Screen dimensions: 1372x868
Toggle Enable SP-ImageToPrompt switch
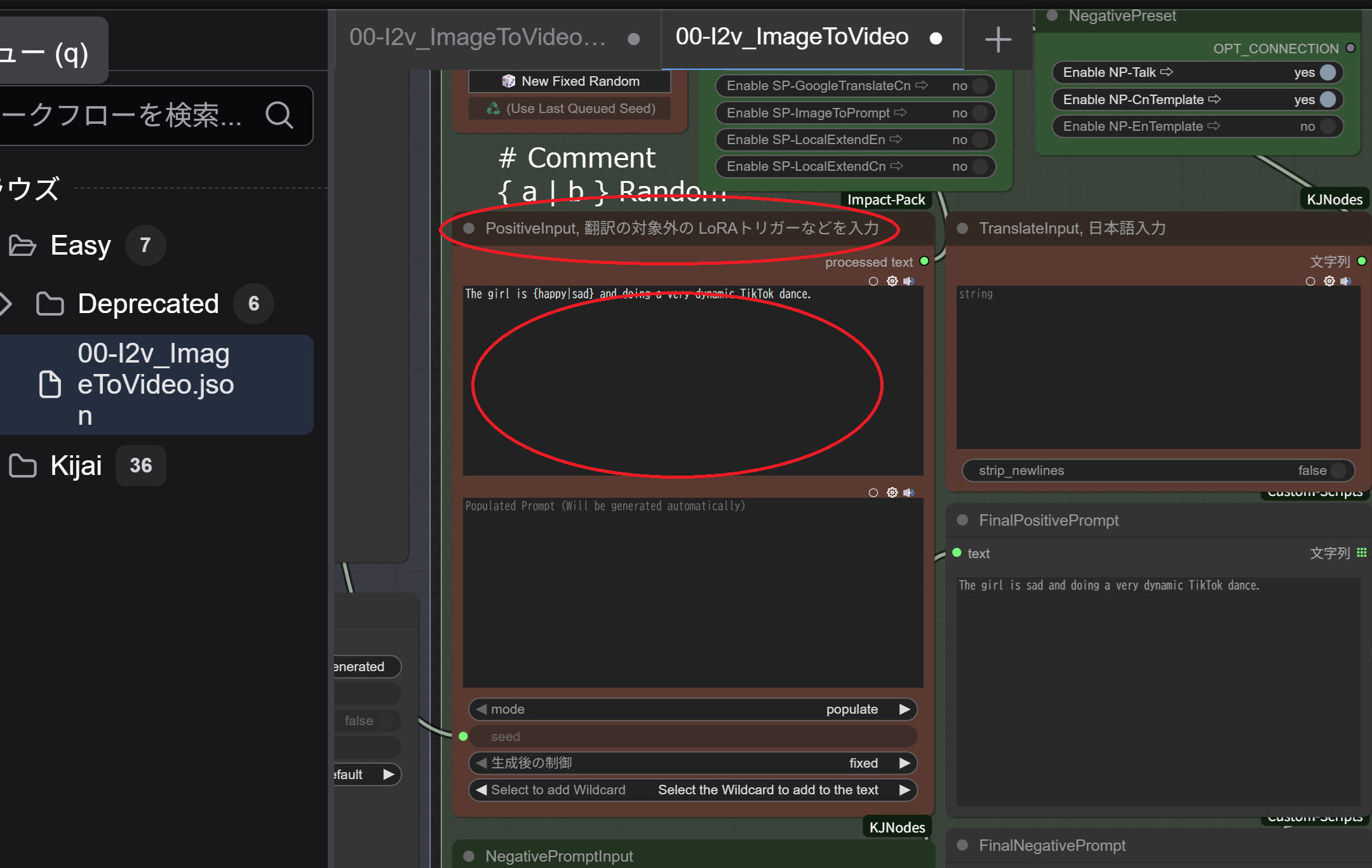click(x=980, y=113)
